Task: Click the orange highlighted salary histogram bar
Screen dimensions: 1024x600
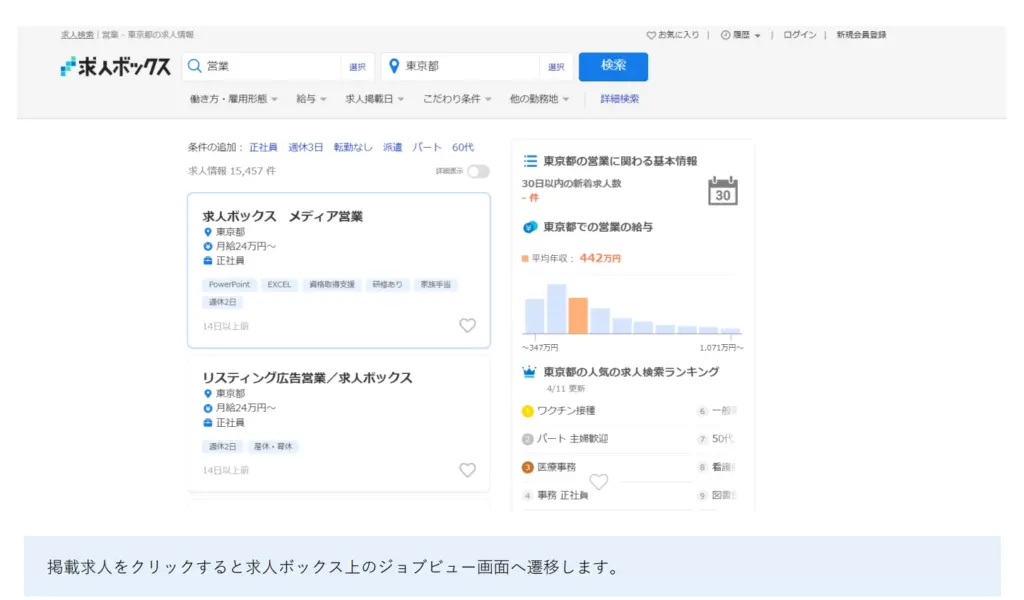Action: 578,315
